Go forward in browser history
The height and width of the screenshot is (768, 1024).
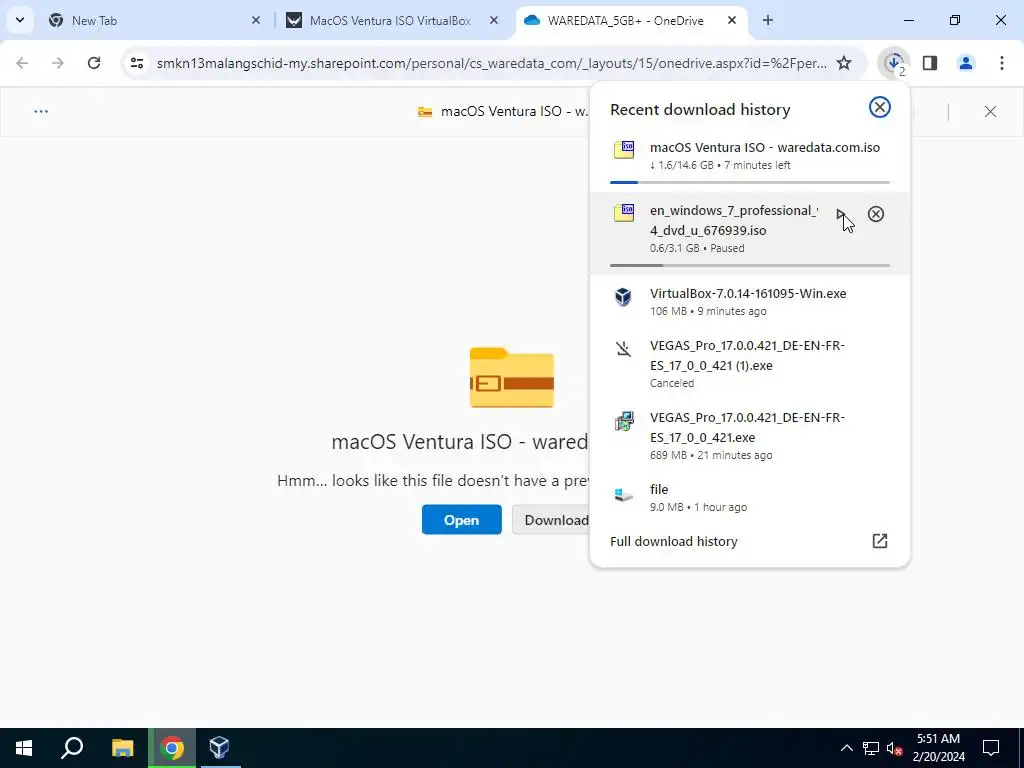(x=58, y=63)
